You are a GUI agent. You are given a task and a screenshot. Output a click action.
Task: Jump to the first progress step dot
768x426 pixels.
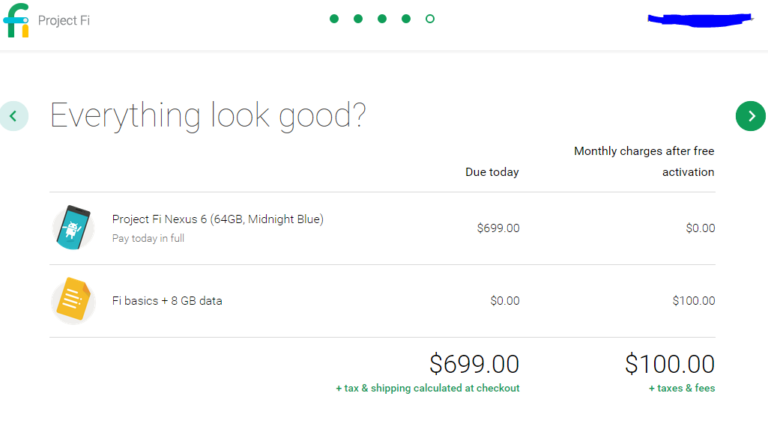[333, 19]
